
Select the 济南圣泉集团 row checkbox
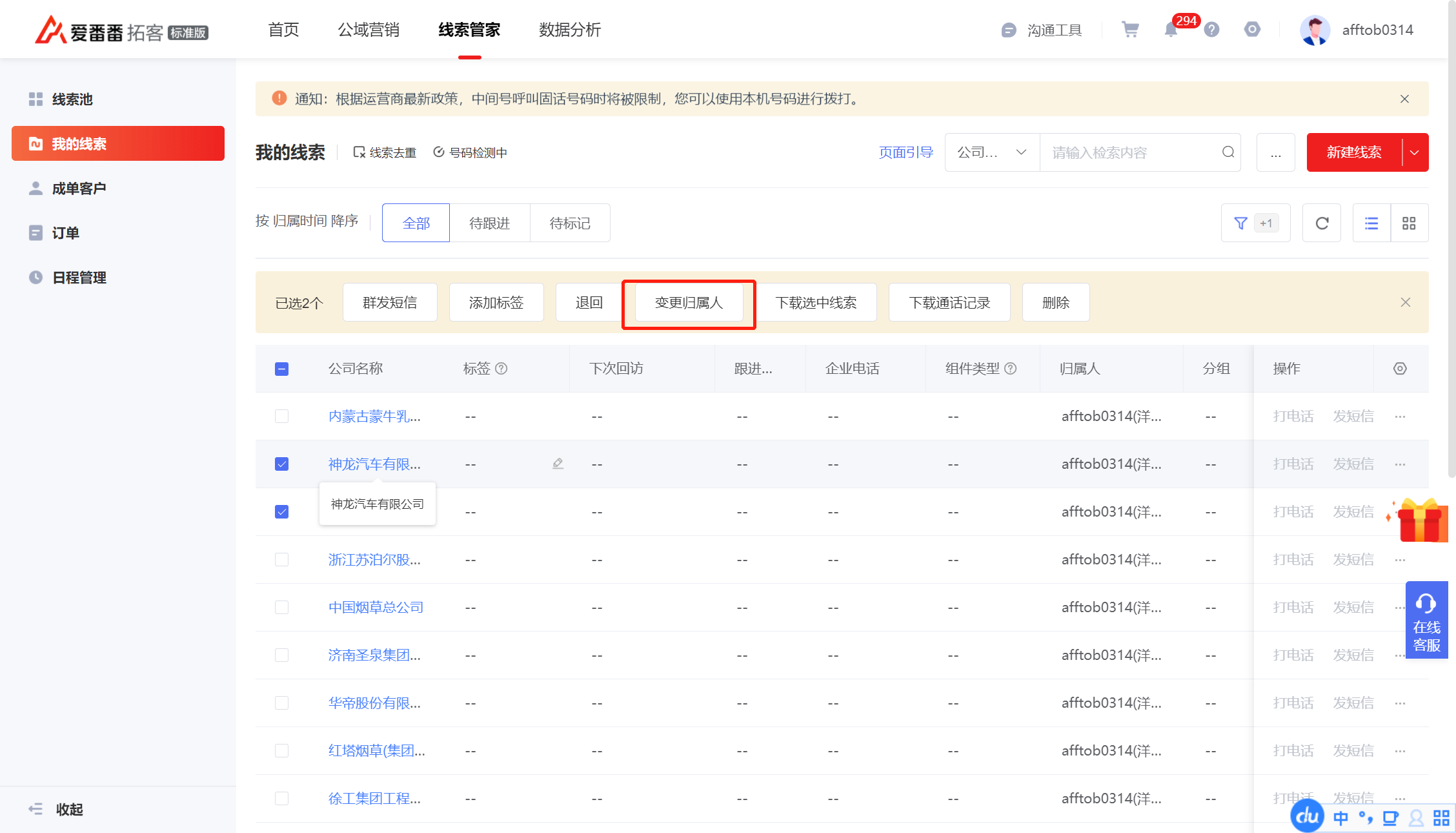pos(281,655)
